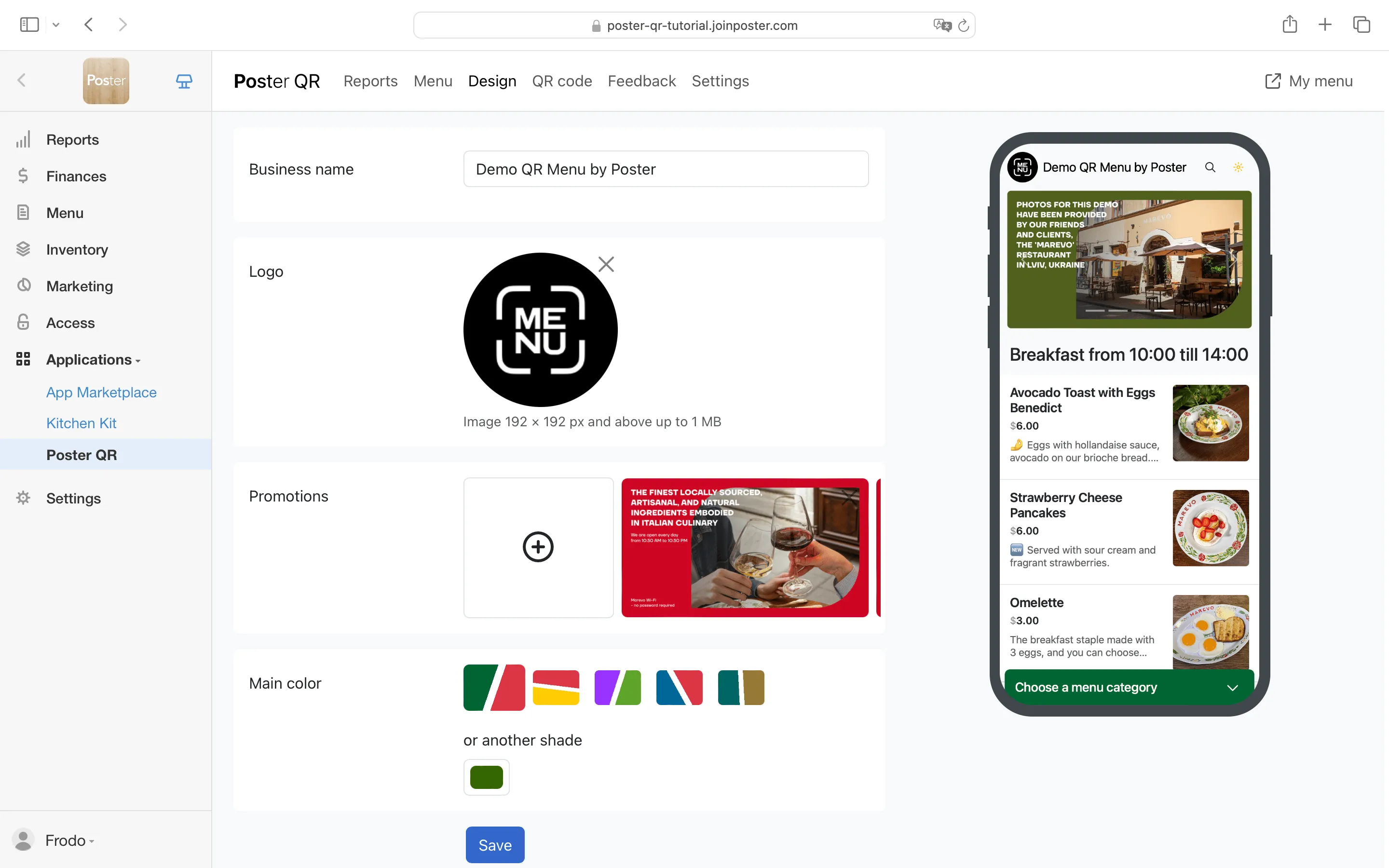Click the Finances dollar icon in sidebar
The height and width of the screenshot is (868, 1389).
(23, 176)
